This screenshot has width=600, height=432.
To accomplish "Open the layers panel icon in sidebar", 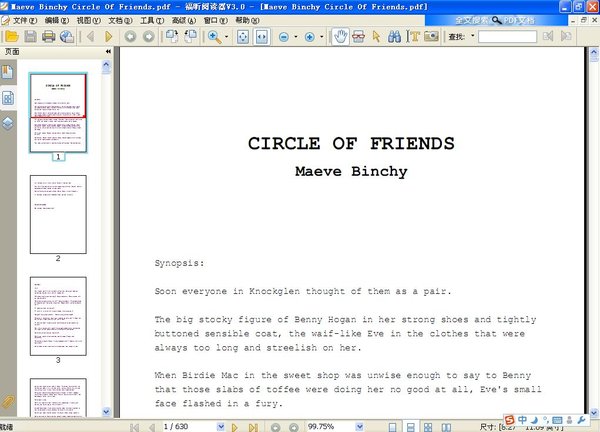I will (8, 123).
